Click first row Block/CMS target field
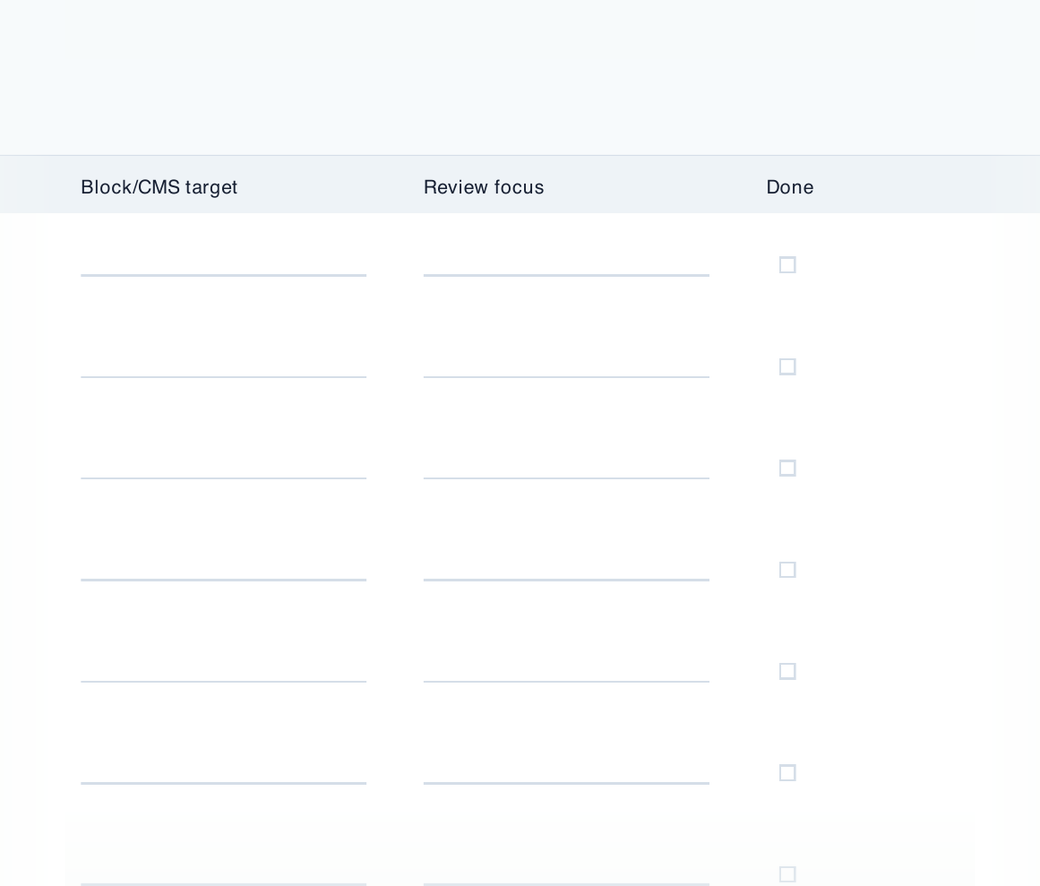Image resolution: width=1040 pixels, height=886 pixels. click(224, 265)
